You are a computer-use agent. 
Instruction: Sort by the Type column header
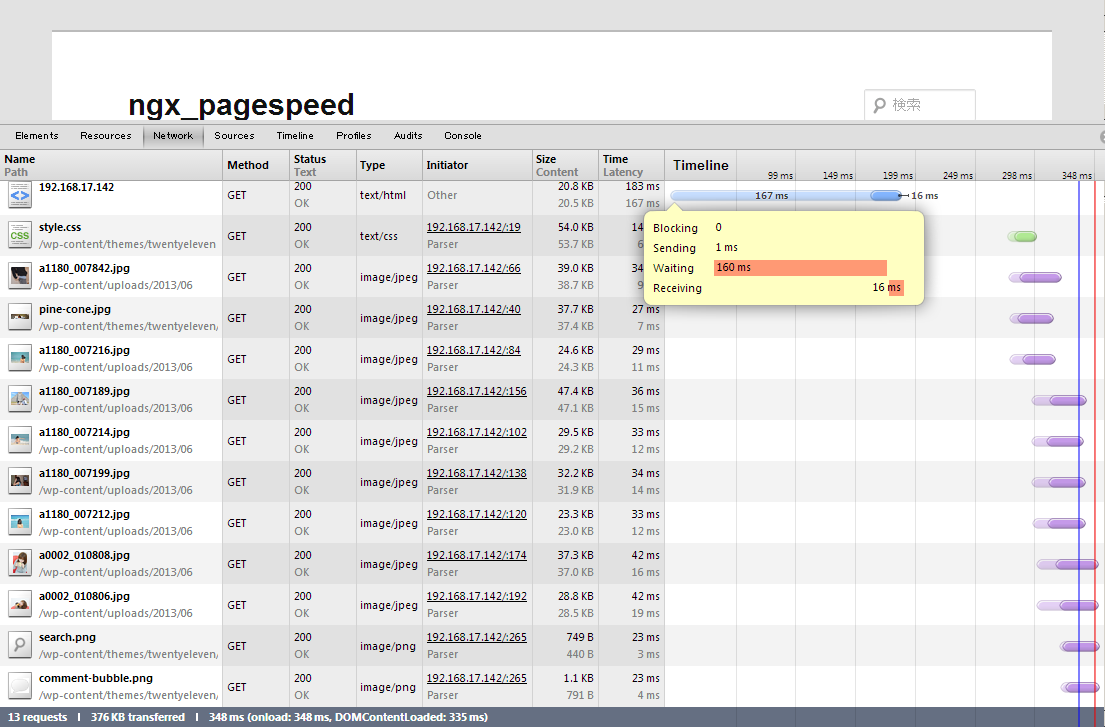point(389,165)
